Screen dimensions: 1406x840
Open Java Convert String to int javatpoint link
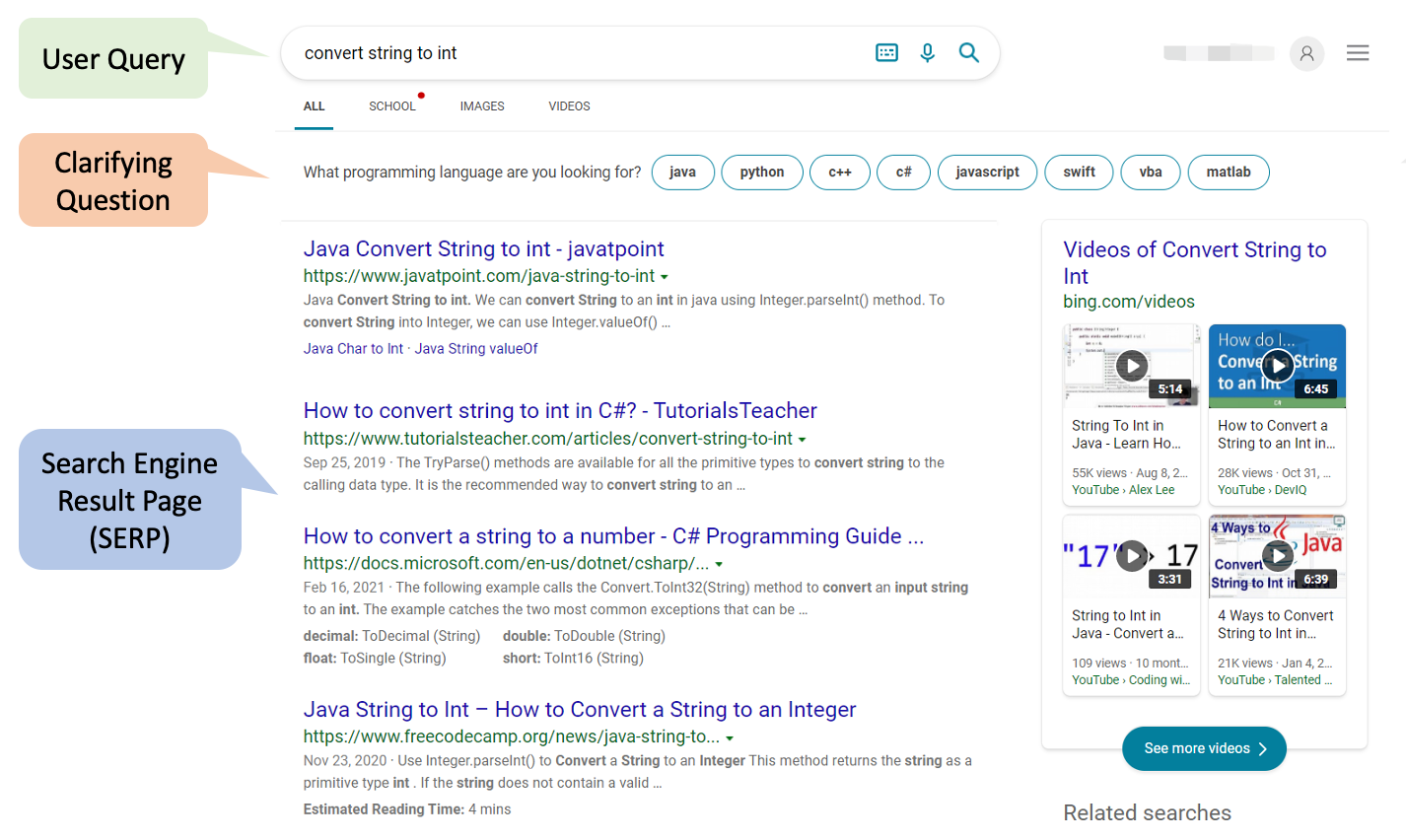tap(483, 249)
